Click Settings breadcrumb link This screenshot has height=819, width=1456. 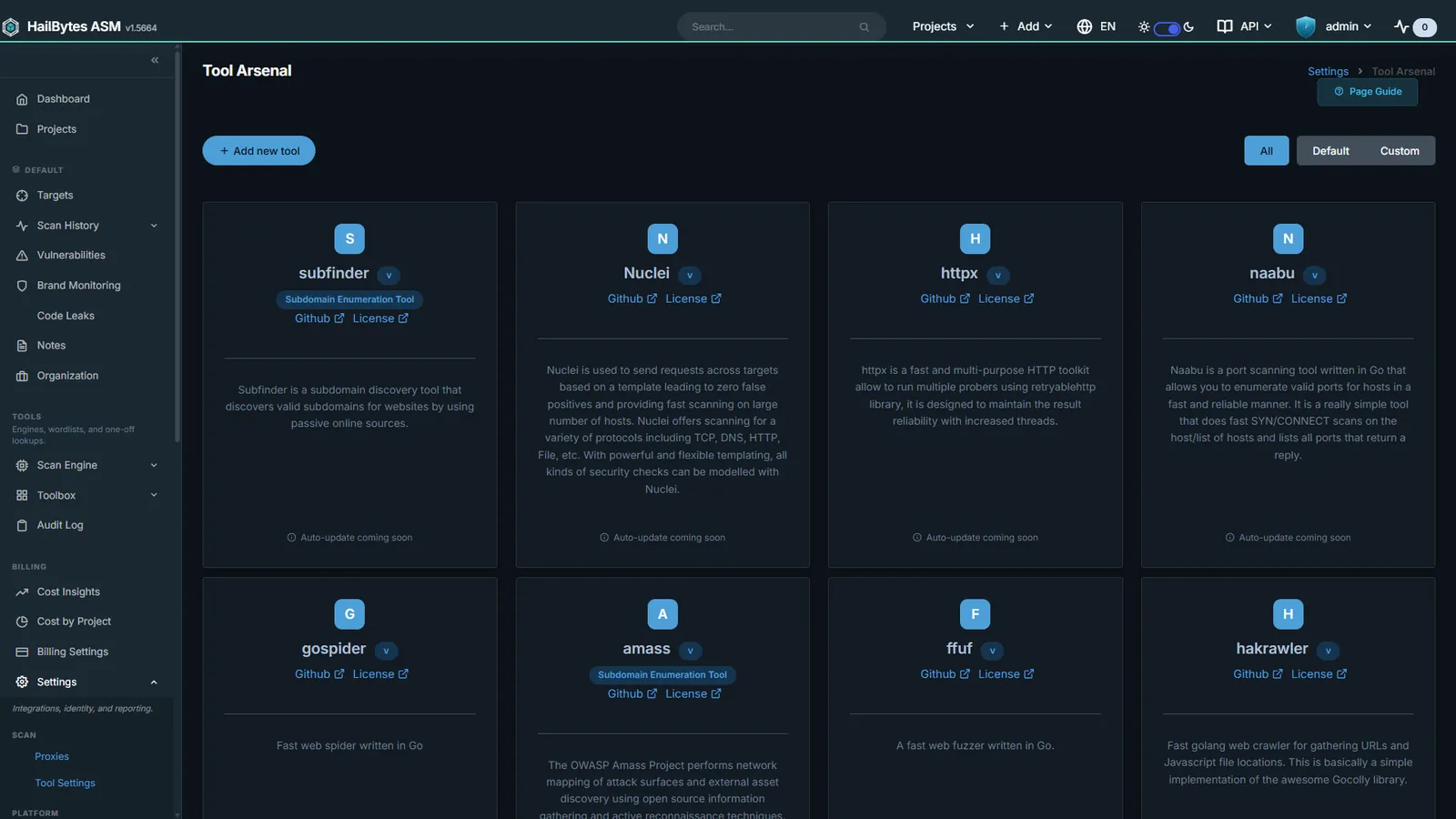pos(1328,72)
